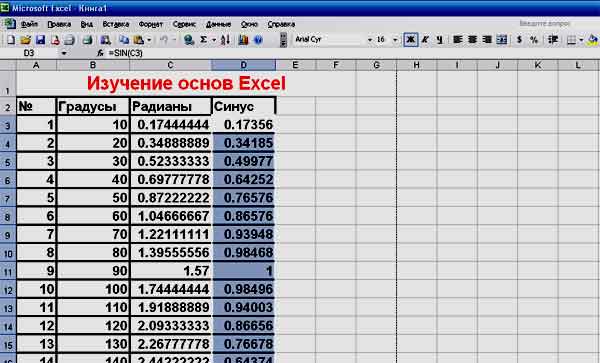600x363 pixels.
Task: Undo the last action
Action: coord(164,39)
